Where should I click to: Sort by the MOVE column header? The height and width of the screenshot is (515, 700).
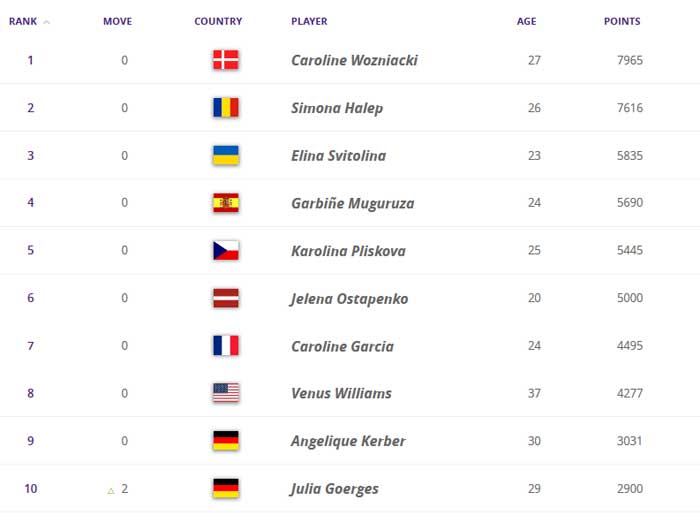(117, 22)
